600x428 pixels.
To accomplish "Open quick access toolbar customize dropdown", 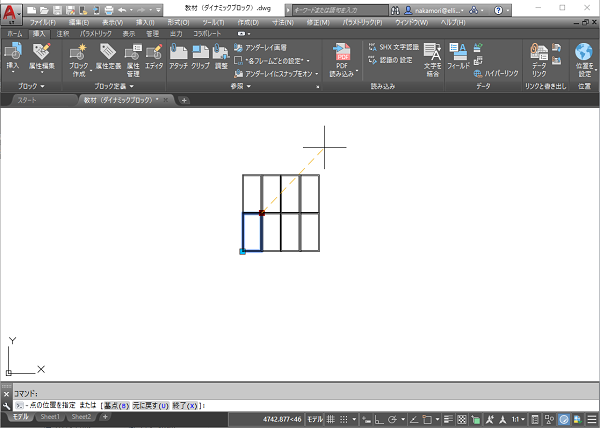I will (x=158, y=10).
